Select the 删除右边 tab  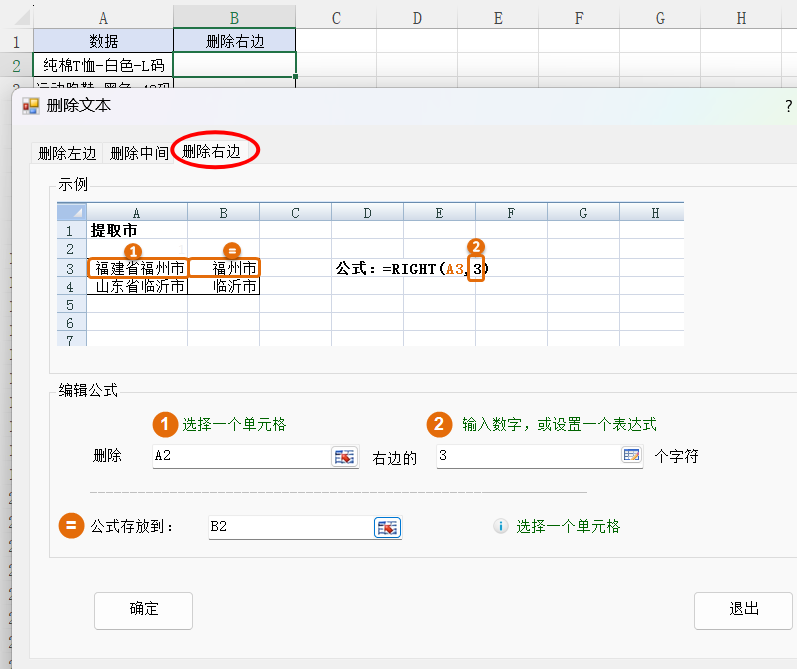tap(212, 152)
